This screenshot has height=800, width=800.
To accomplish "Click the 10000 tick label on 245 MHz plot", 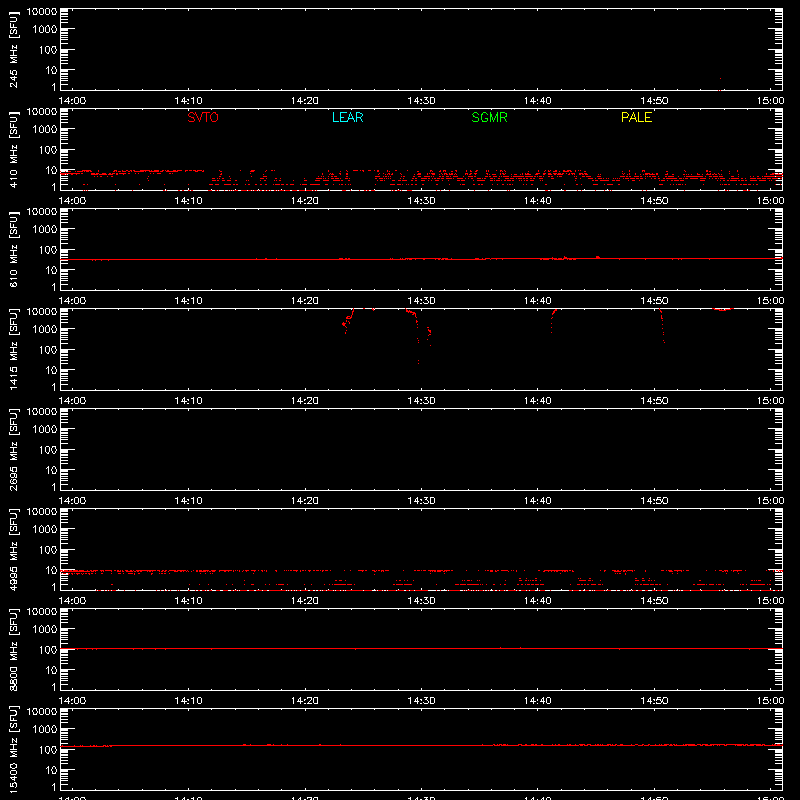I will (x=42, y=12).
